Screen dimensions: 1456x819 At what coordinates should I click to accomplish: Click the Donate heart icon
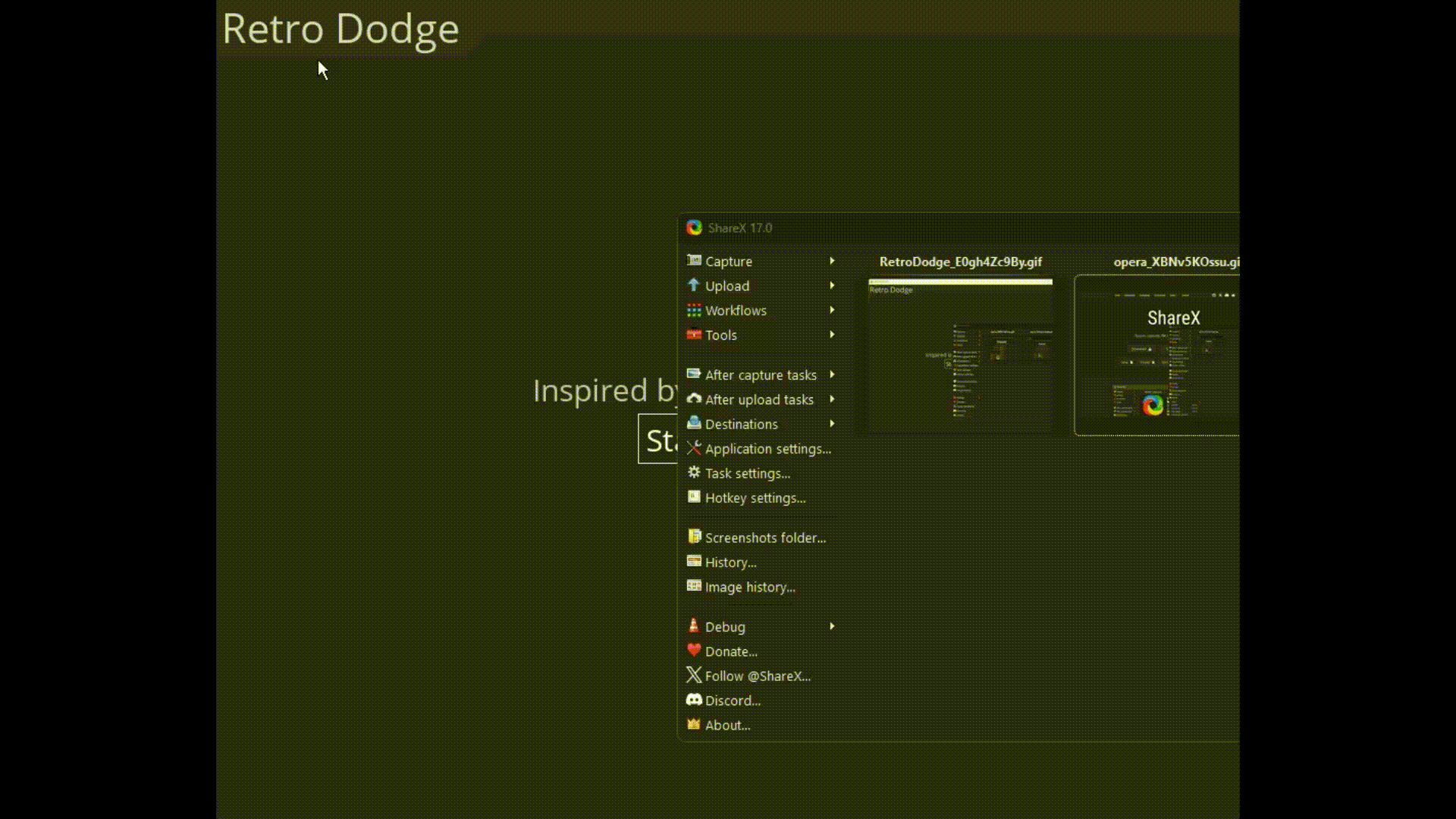coord(694,651)
